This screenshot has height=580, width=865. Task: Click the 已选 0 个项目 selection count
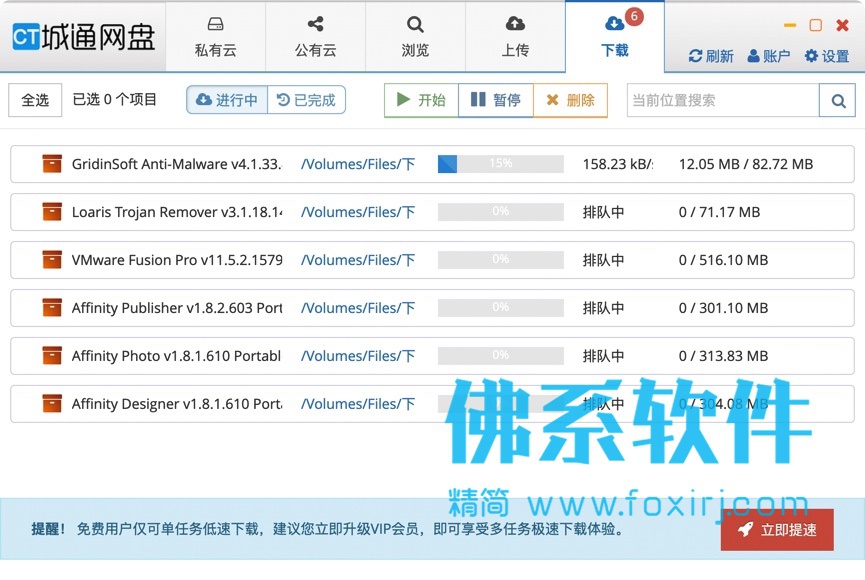115,99
